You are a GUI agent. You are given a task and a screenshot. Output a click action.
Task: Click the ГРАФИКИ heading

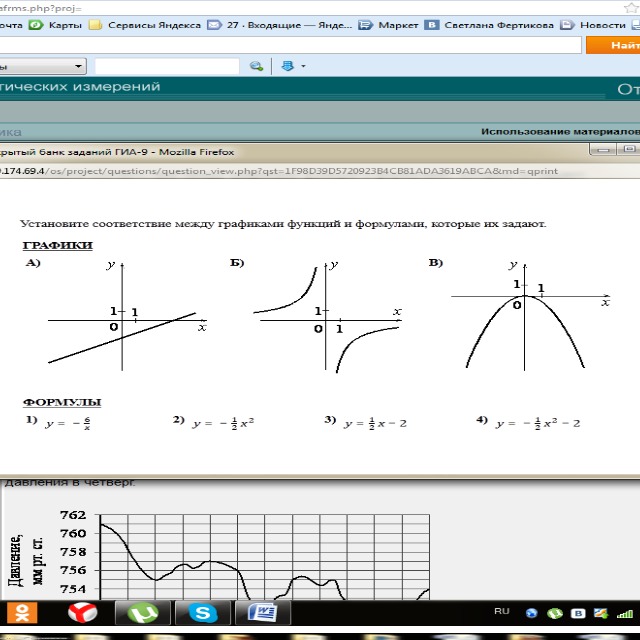tap(58, 245)
